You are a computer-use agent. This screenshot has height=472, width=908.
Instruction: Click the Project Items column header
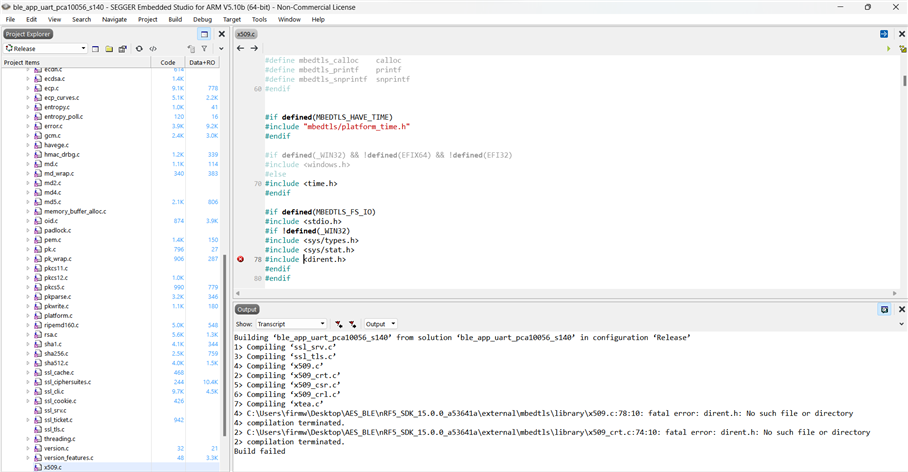(x=76, y=63)
